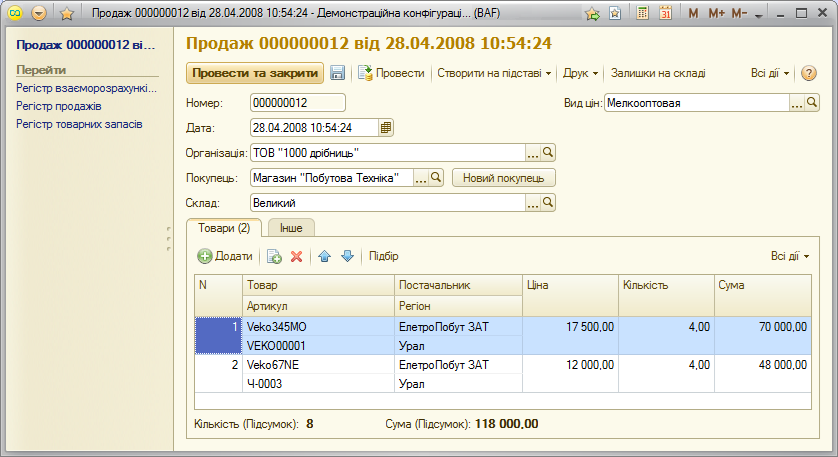Click the M memory button
Viewport: 838px width, 457px height.
pyautogui.click(x=693, y=13)
